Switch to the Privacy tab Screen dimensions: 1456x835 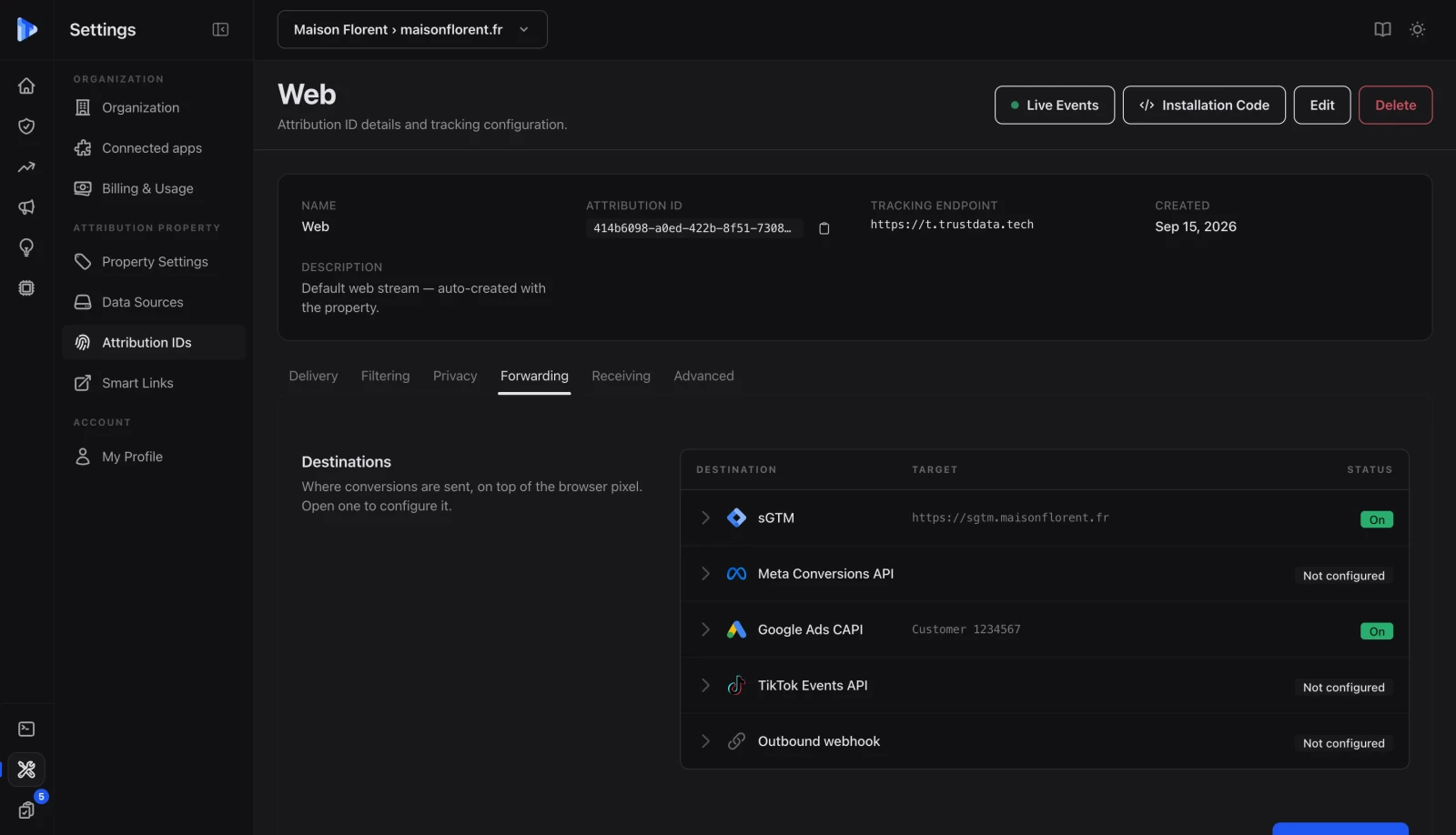coord(455,376)
